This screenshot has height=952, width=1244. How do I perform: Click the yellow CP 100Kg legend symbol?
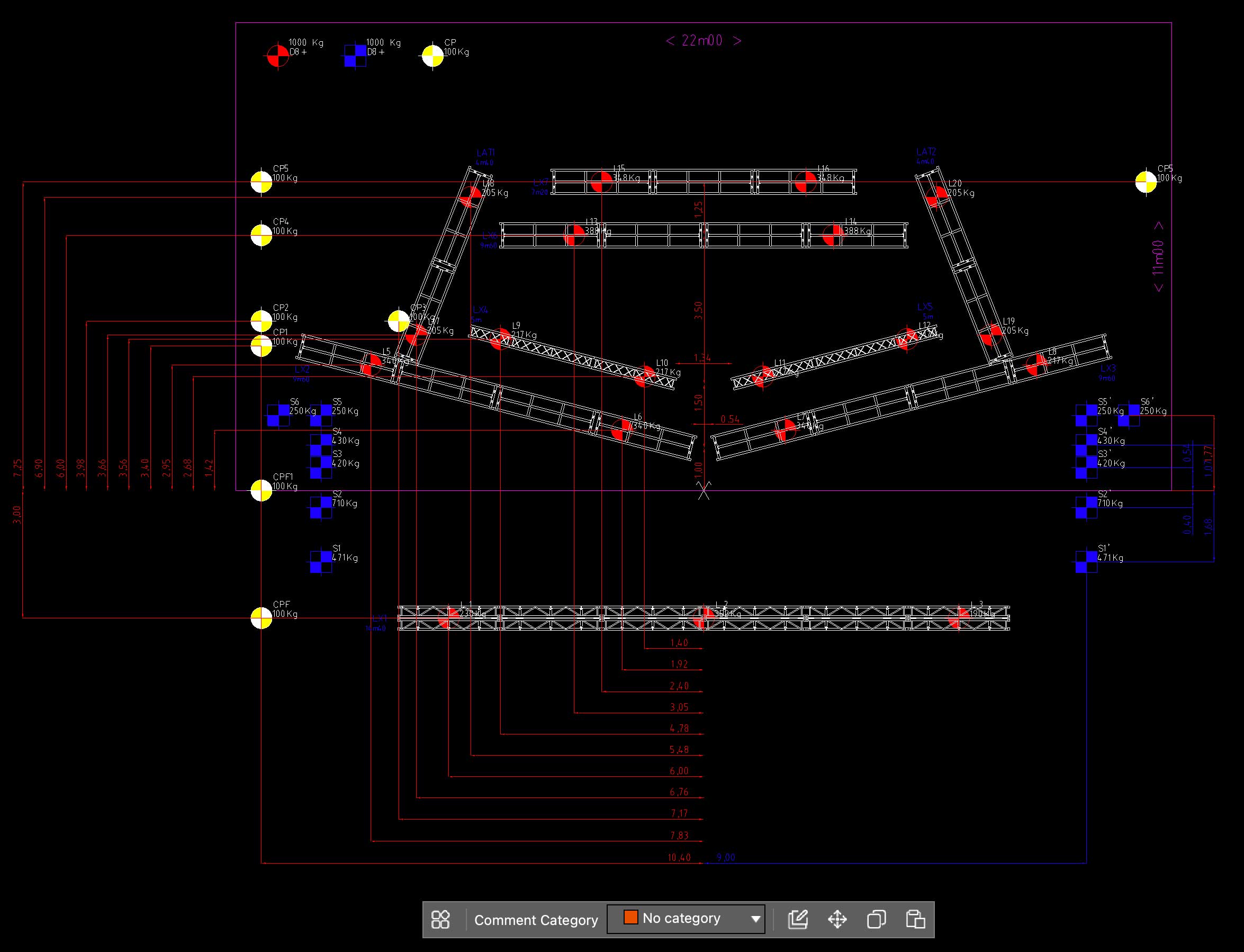coord(433,56)
